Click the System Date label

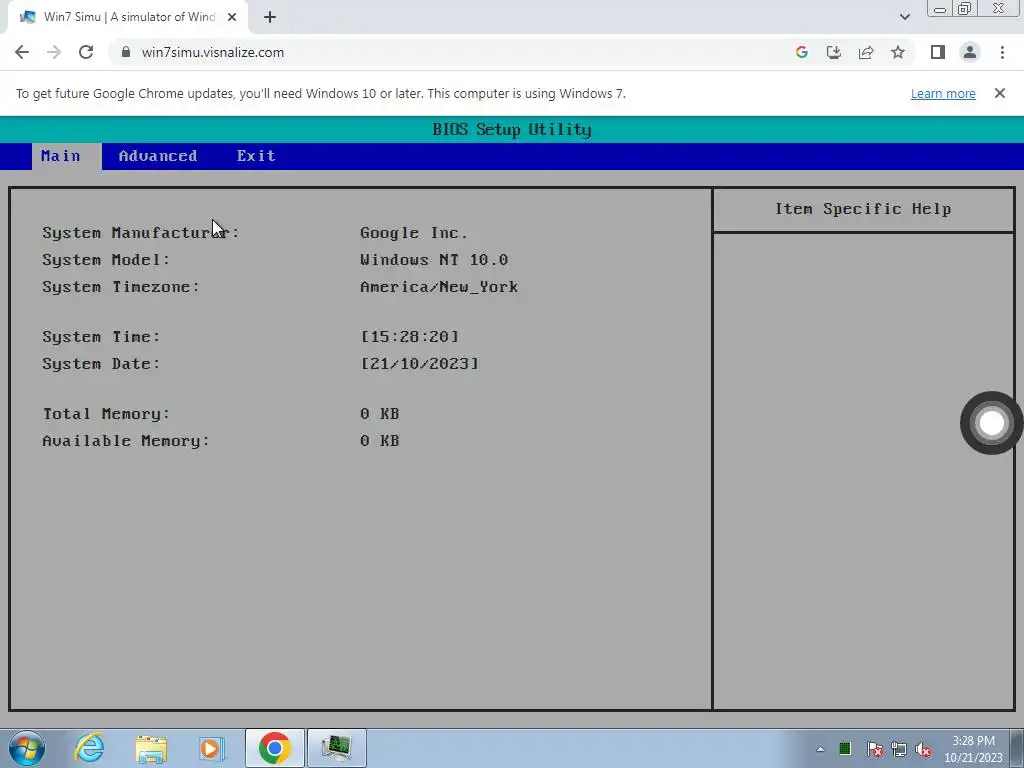(x=101, y=364)
